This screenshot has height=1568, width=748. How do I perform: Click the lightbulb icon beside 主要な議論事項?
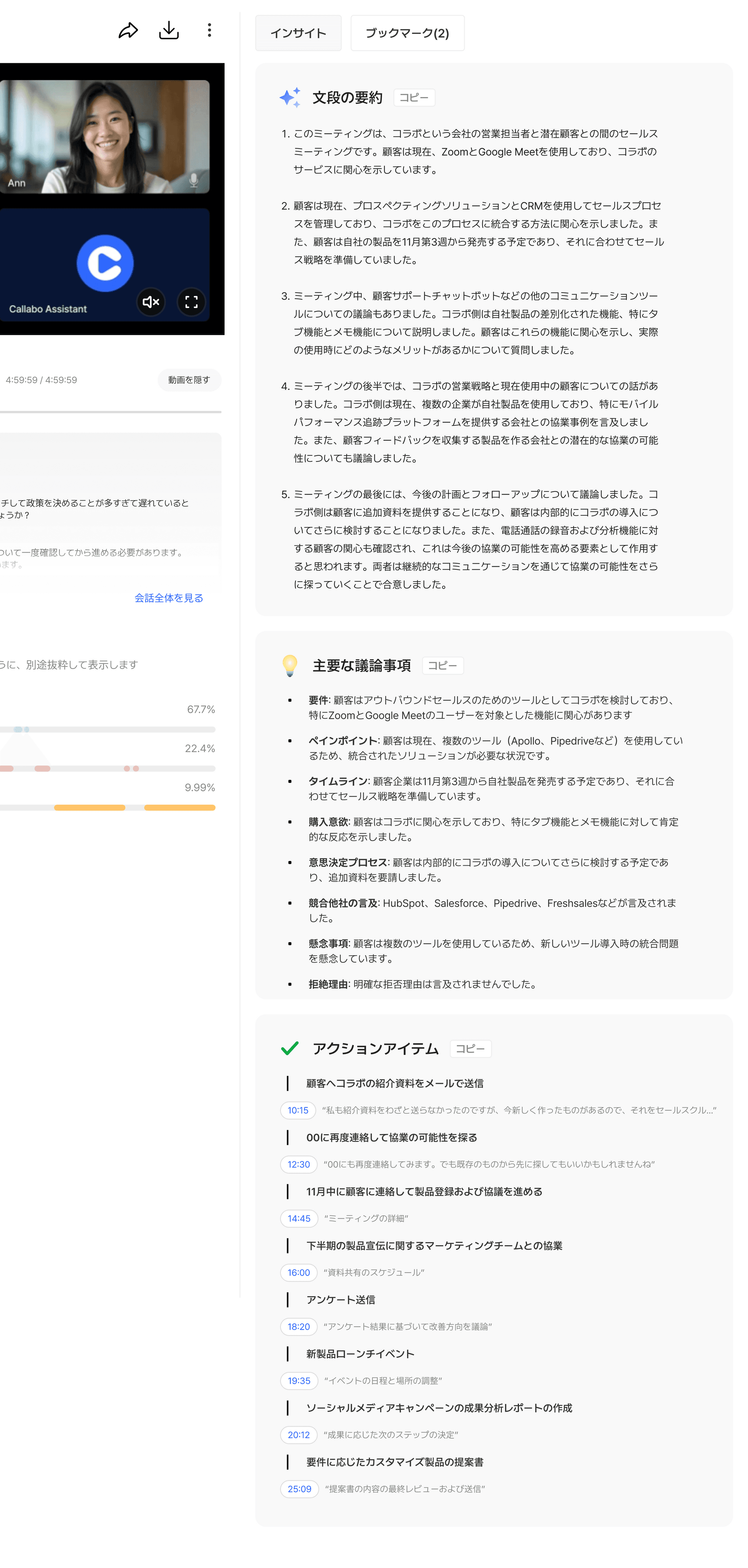coord(290,665)
